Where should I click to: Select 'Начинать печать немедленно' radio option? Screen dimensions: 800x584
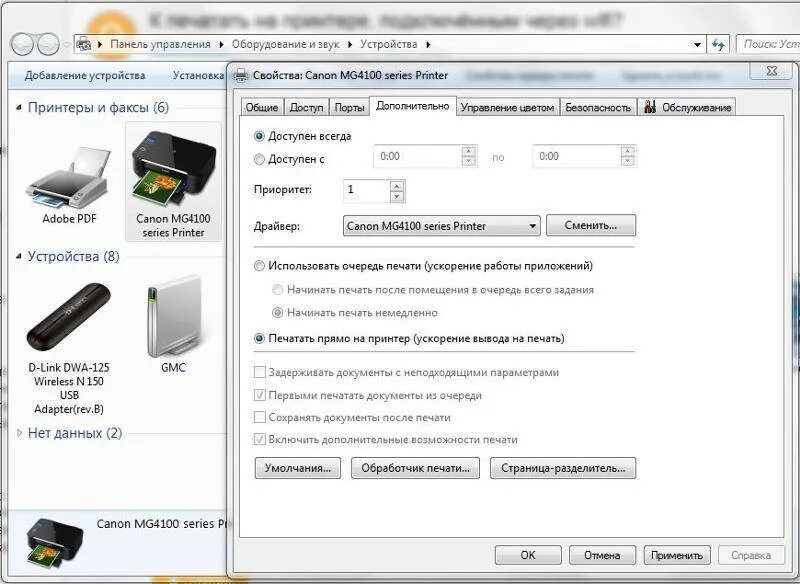[278, 312]
